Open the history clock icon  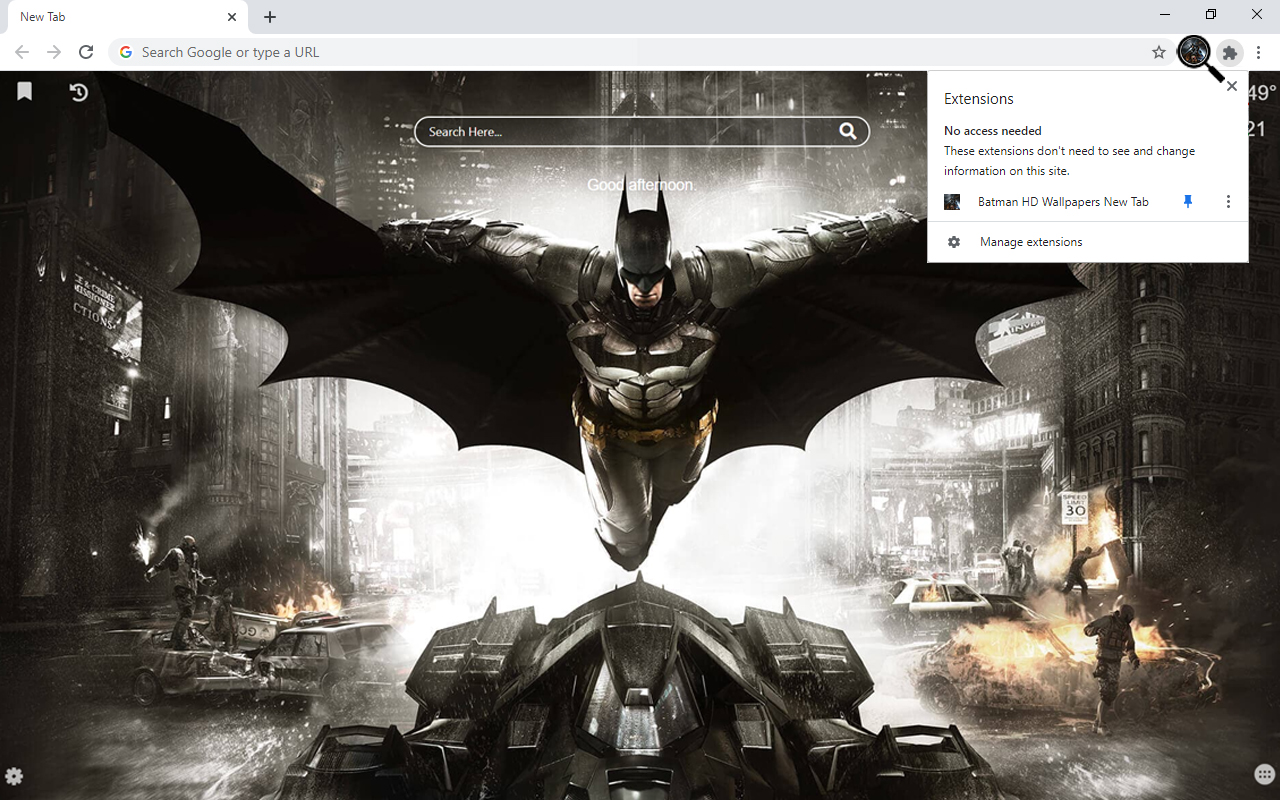[79, 92]
